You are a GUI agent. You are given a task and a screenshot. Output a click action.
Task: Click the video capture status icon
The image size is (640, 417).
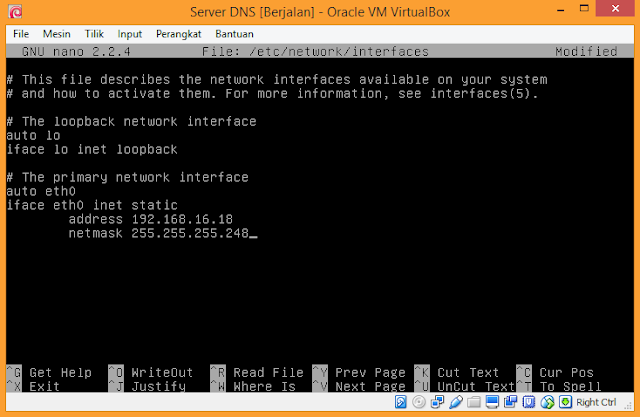coord(511,402)
